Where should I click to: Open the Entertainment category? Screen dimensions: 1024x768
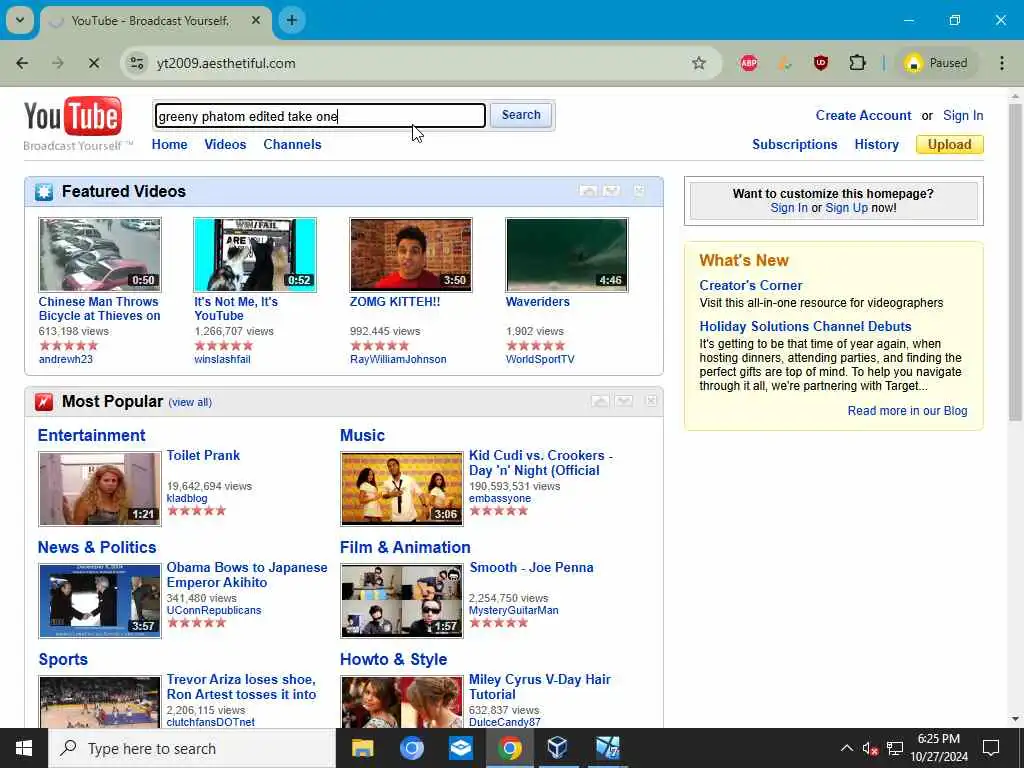tap(91, 436)
